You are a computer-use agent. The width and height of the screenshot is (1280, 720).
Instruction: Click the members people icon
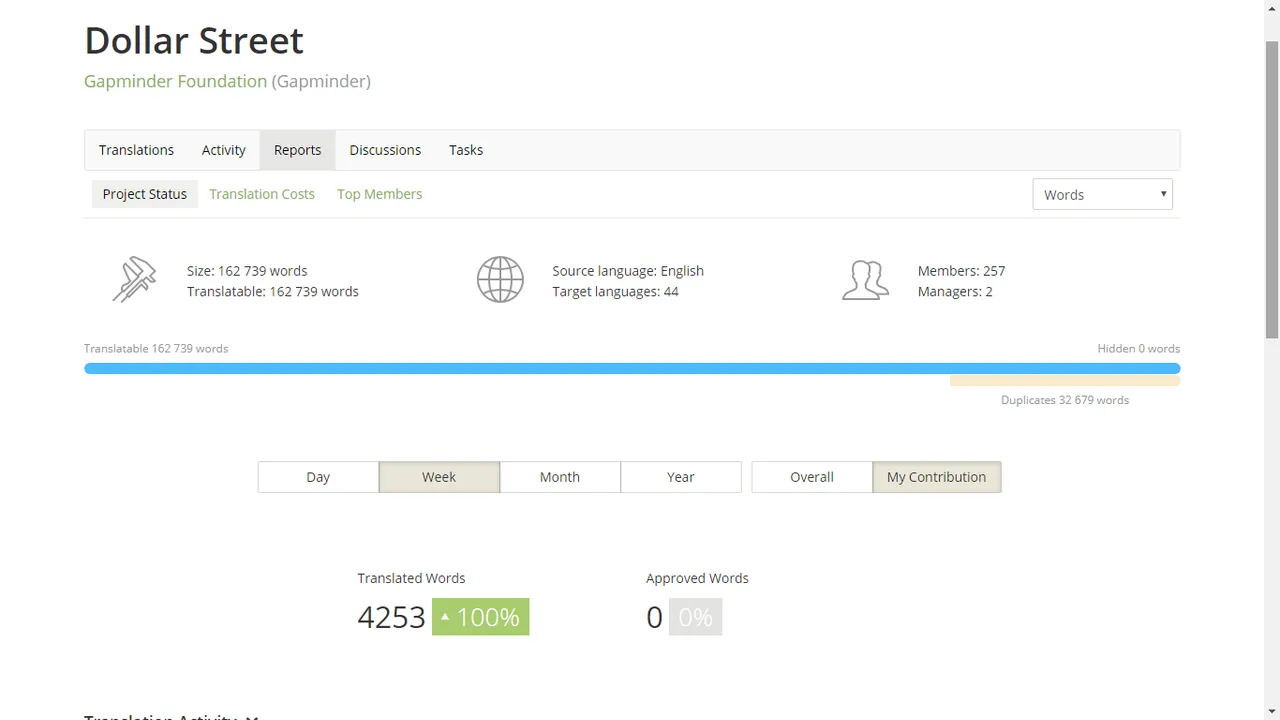865,280
